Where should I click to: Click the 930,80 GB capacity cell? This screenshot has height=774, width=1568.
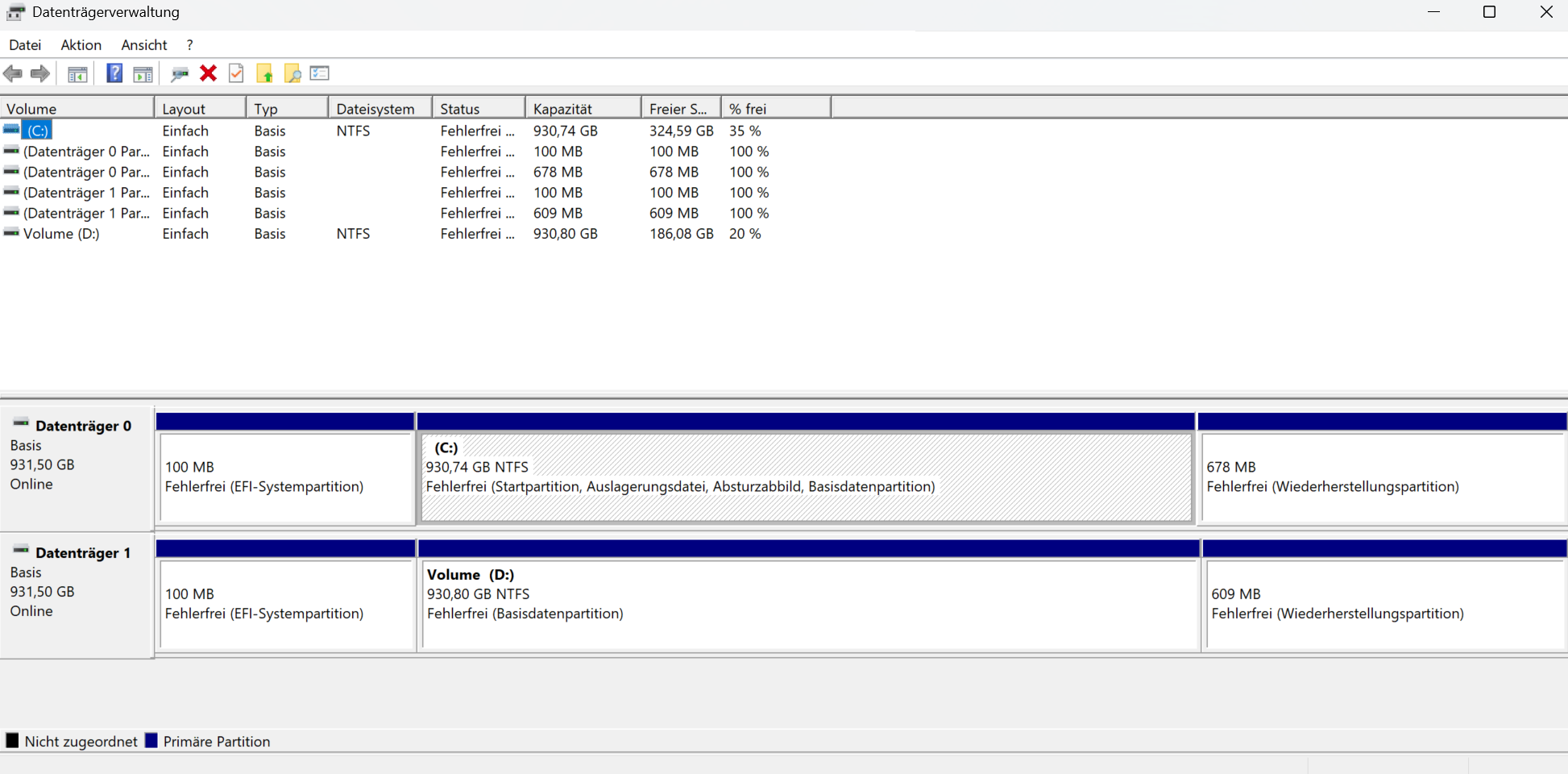pyautogui.click(x=566, y=234)
